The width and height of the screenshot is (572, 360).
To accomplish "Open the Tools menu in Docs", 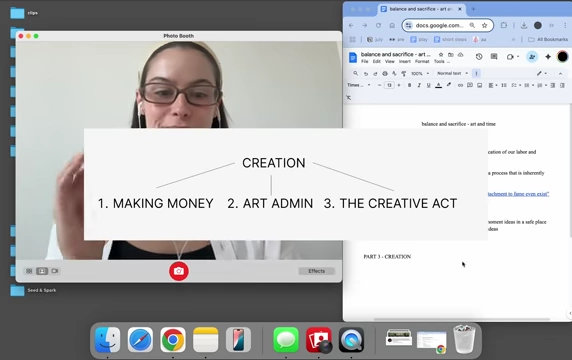I will [439, 62].
